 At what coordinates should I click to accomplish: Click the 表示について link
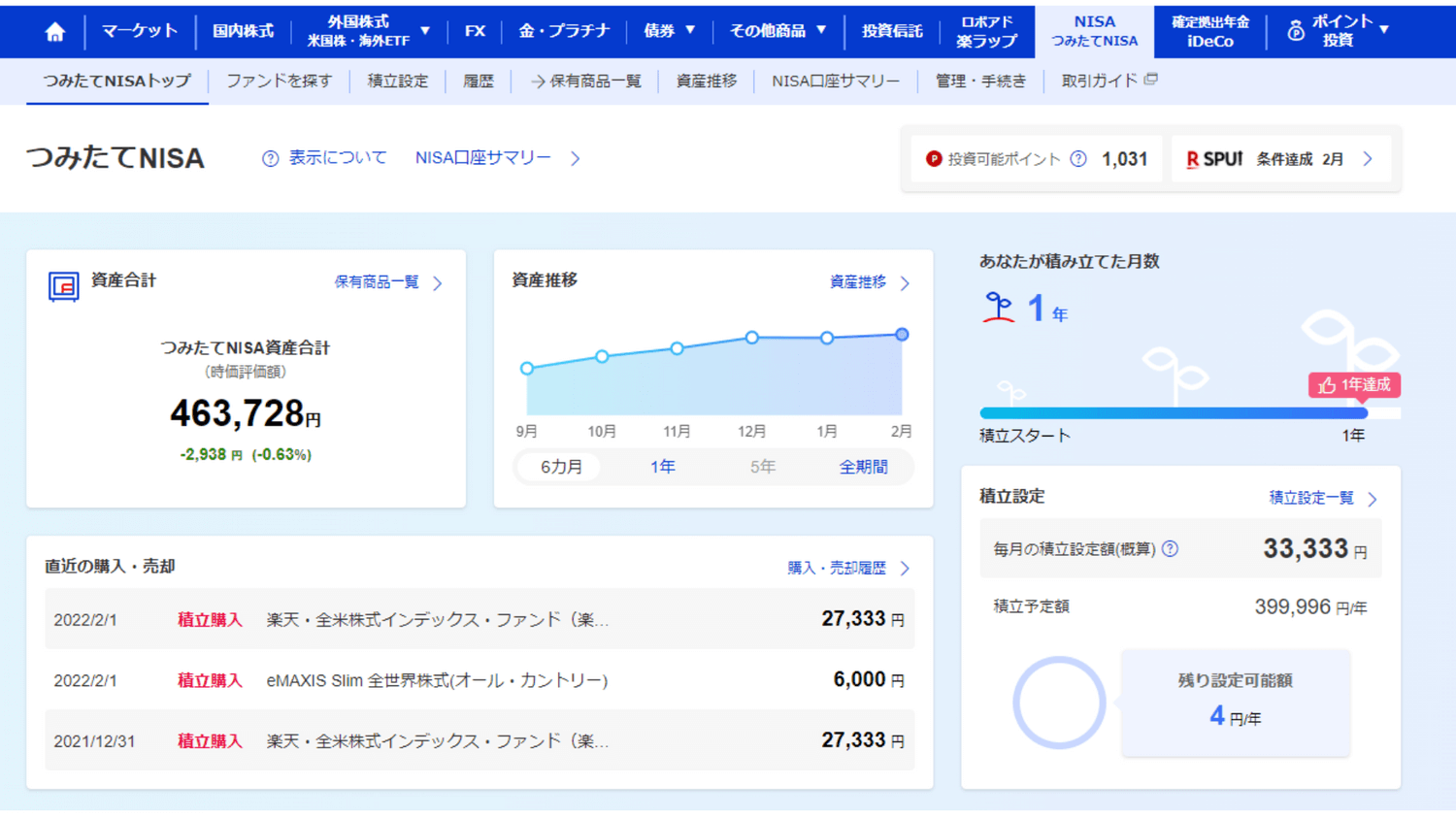(x=338, y=158)
